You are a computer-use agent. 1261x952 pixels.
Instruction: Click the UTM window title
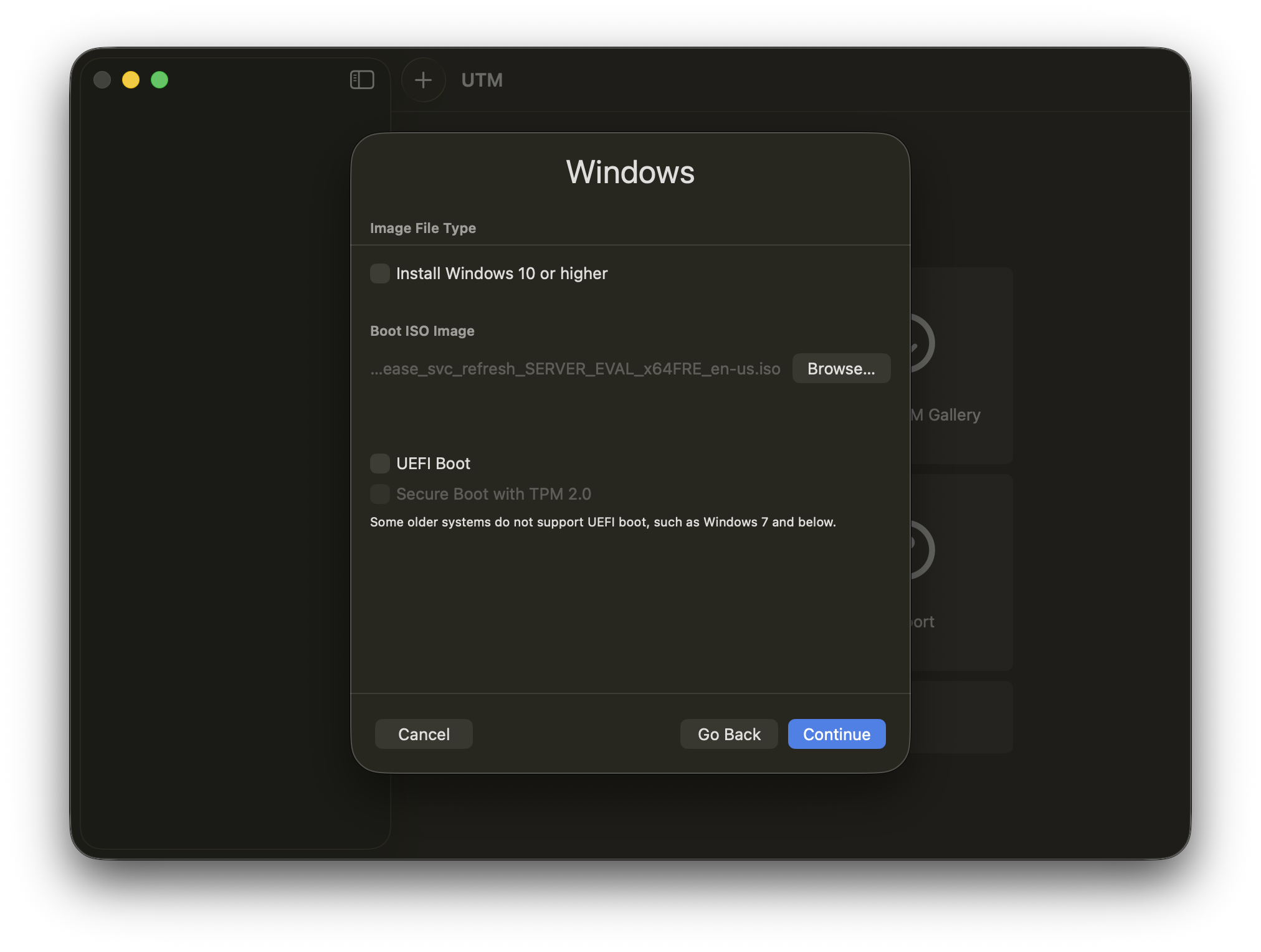pos(482,80)
